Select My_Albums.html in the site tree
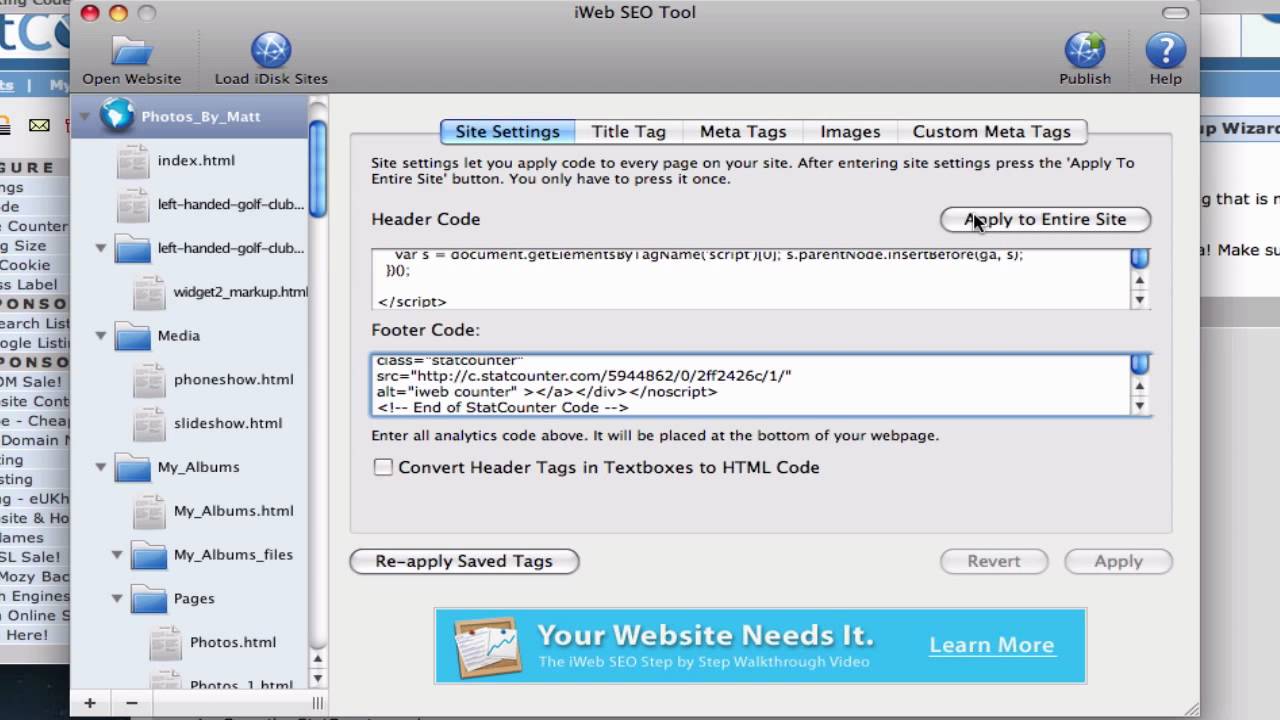The height and width of the screenshot is (720, 1280). (234, 511)
